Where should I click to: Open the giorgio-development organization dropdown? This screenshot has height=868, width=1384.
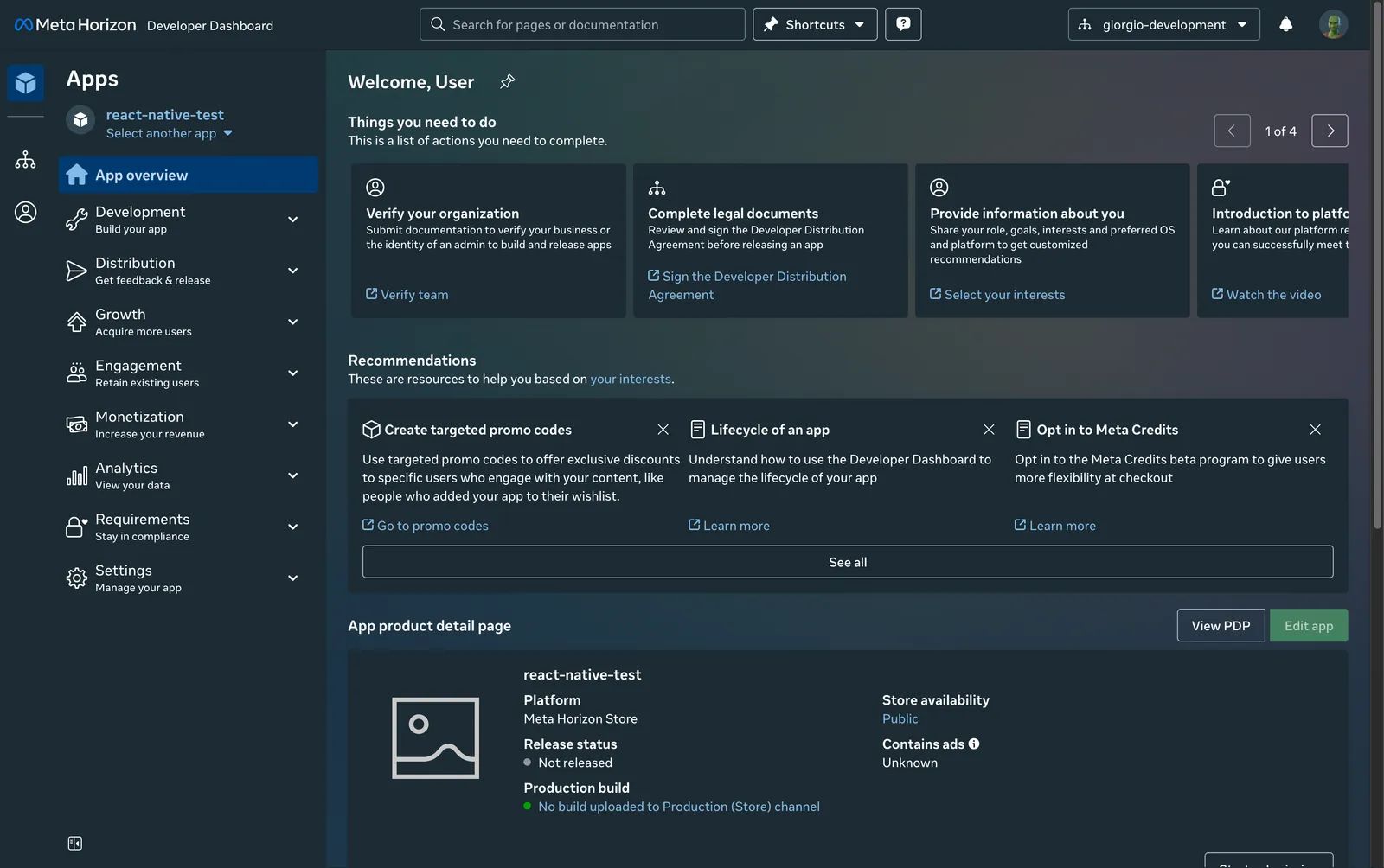[x=1163, y=24]
